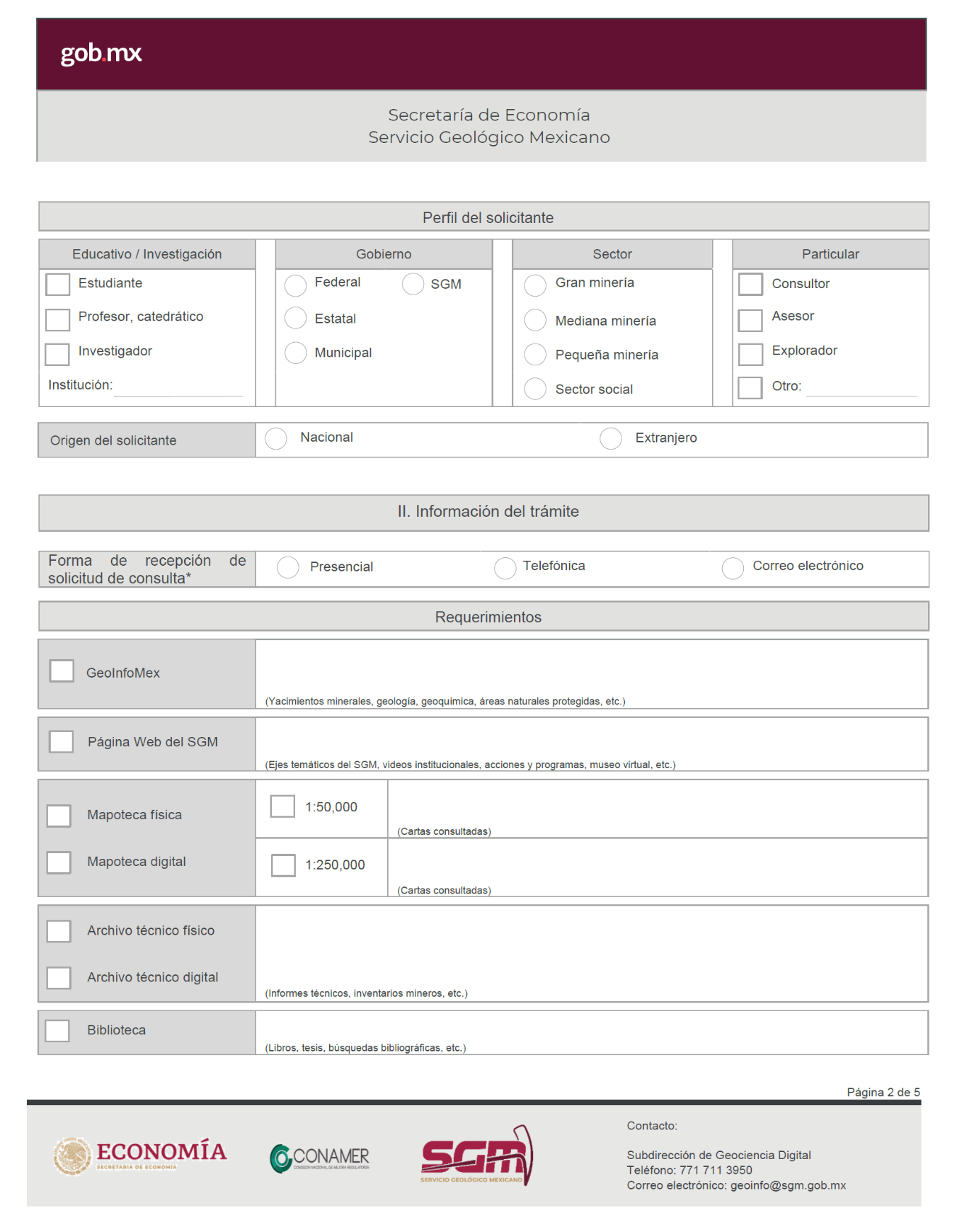Pick Nacional as applicant origin

(276, 438)
